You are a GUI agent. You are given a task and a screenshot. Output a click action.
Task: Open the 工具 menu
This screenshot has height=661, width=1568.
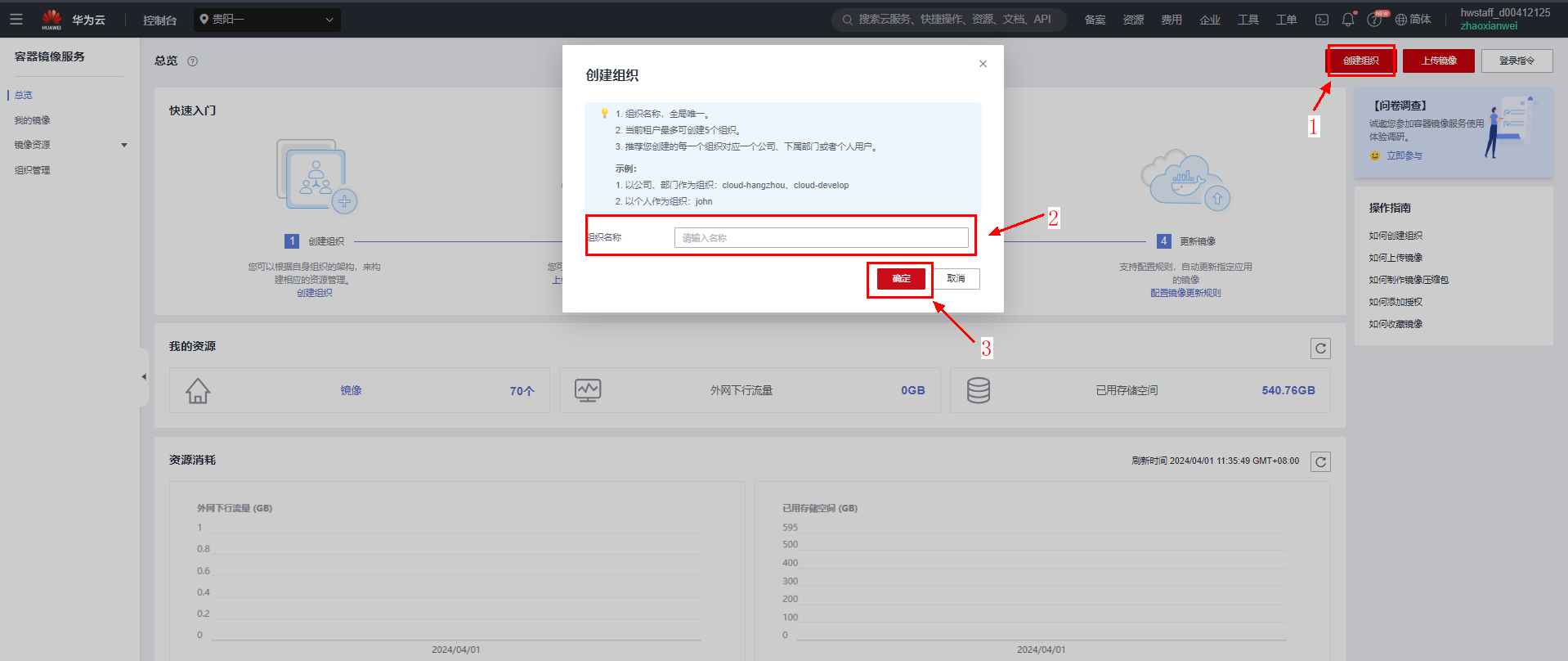1248,20
